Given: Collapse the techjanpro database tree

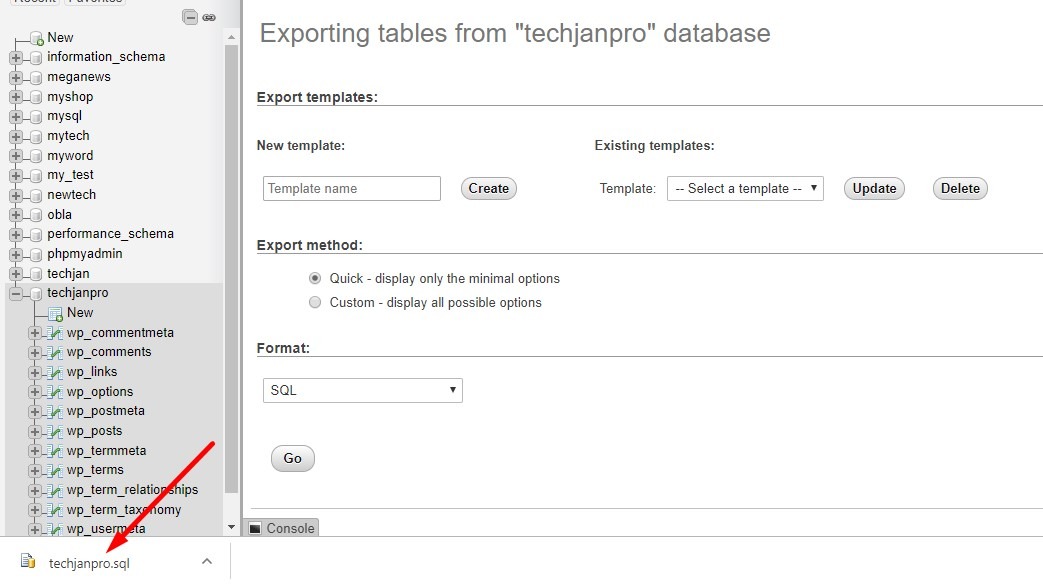Looking at the screenshot, I should [16, 293].
